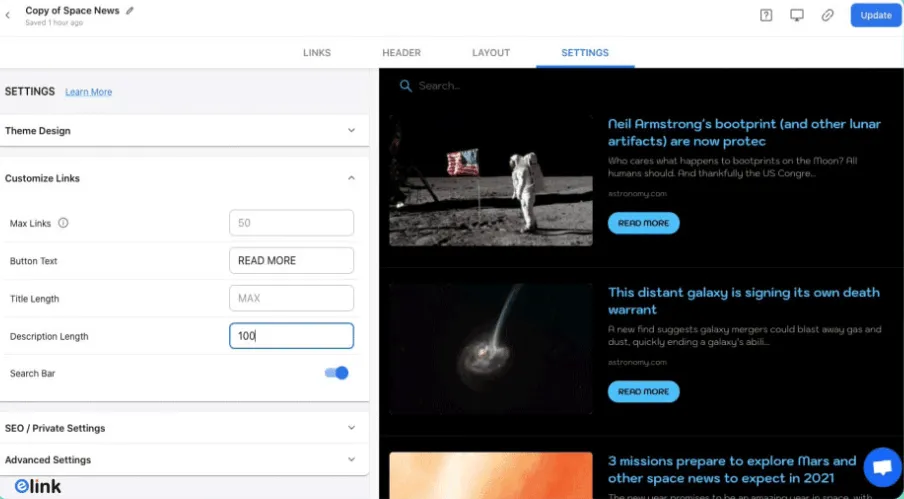Screen dimensions: 904x499
Task: Click the elink logo
Action: coord(38,486)
